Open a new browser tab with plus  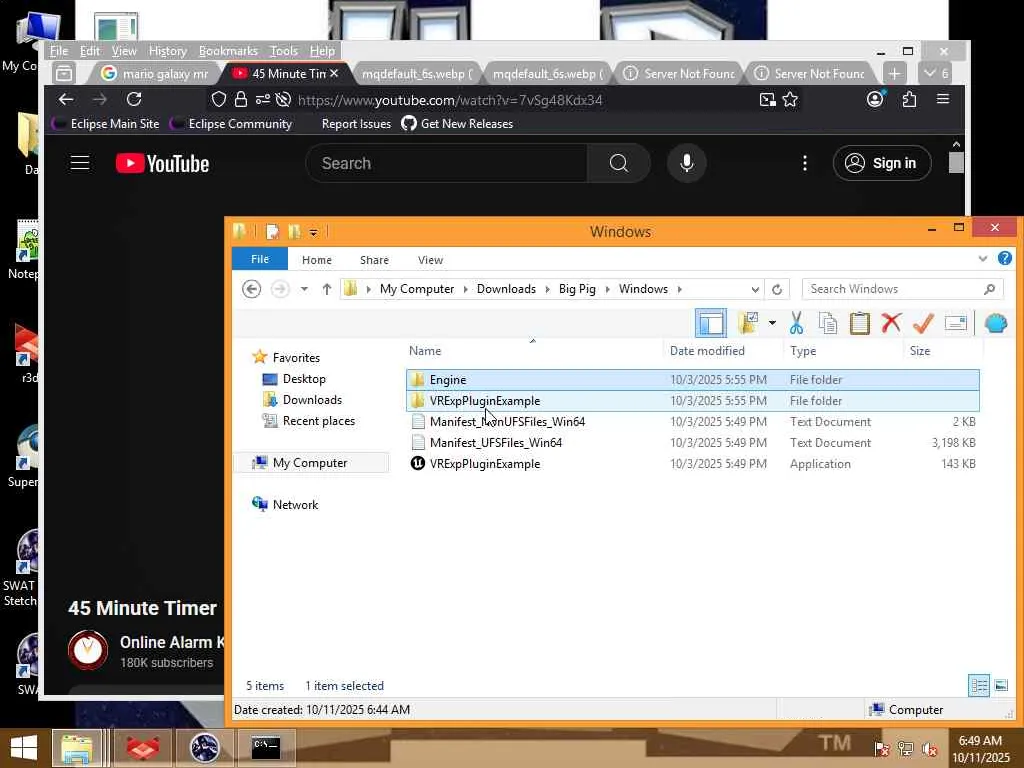[x=894, y=73]
